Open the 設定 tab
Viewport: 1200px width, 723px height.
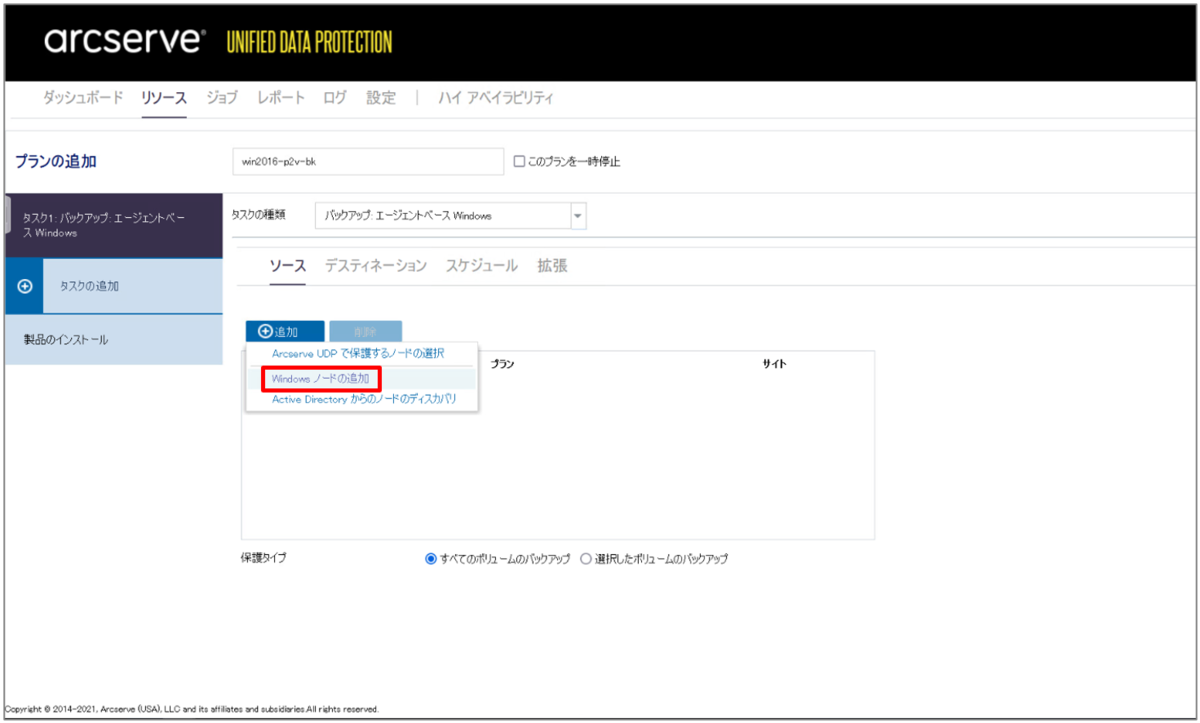click(x=381, y=98)
